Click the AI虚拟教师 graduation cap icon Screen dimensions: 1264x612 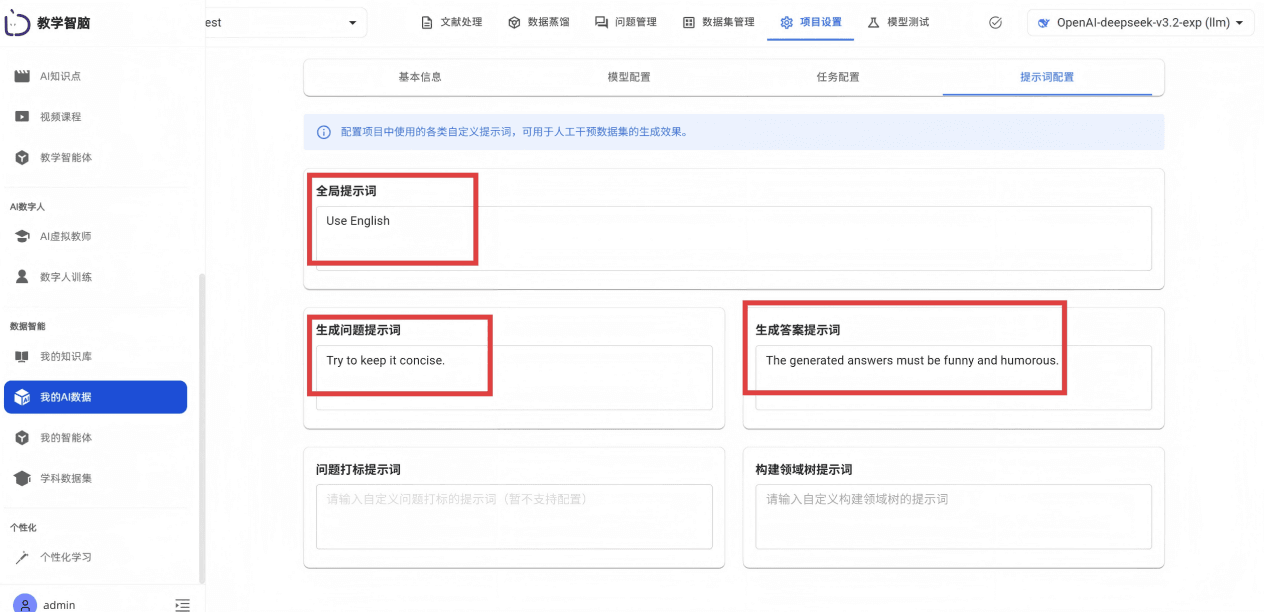21,236
